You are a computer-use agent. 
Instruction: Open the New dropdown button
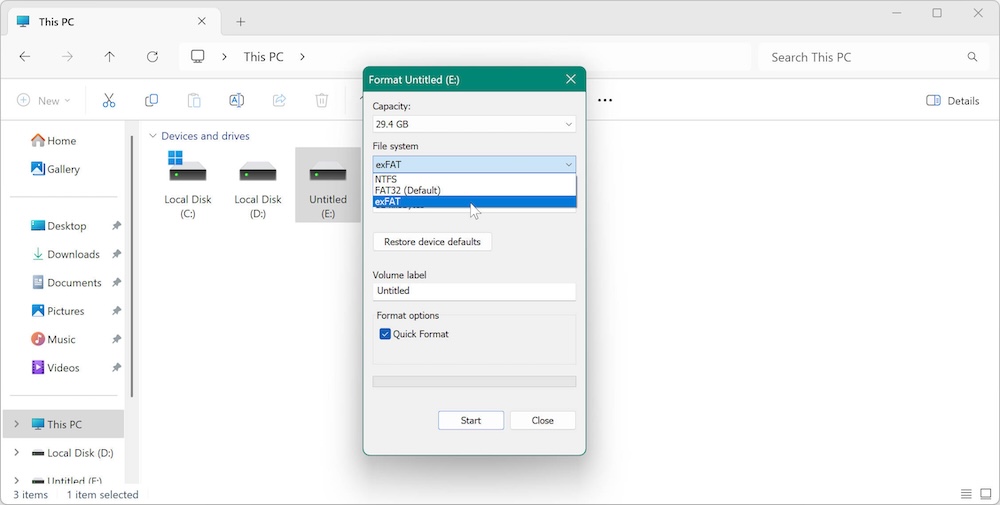tap(43, 100)
